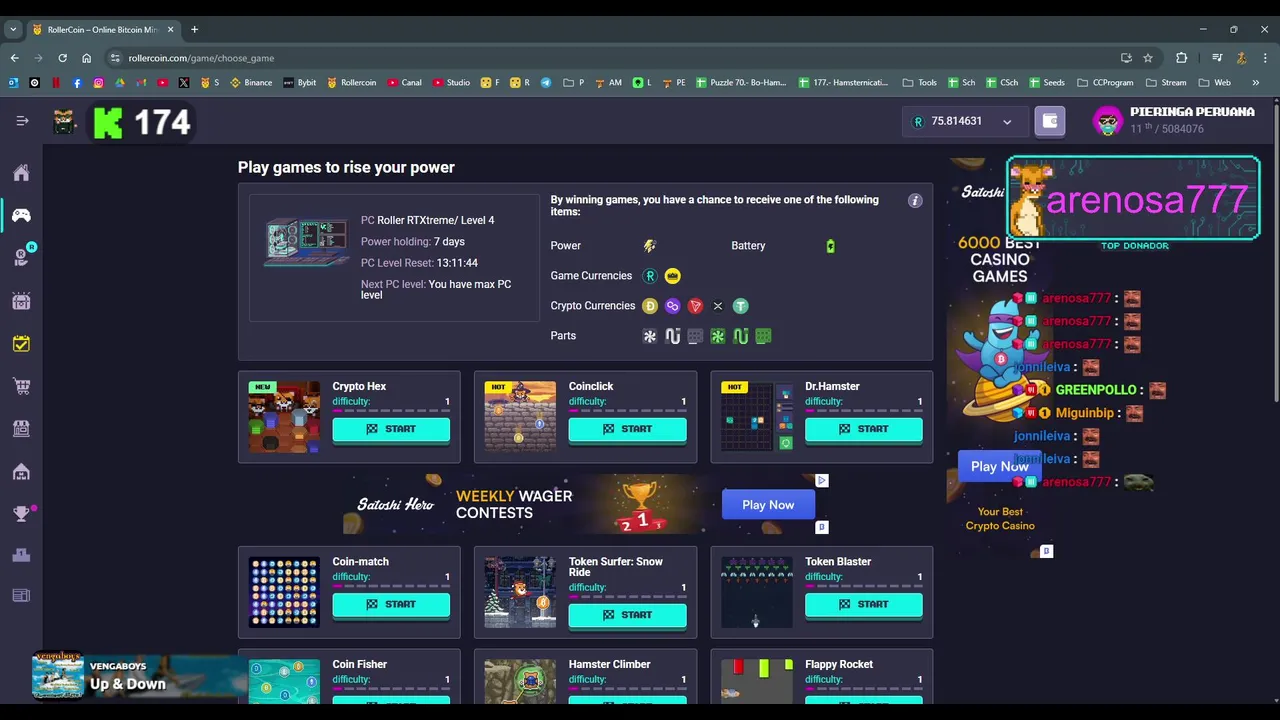Click the green hashboard part icon
Screen dimensions: 1280x720
tap(764, 336)
